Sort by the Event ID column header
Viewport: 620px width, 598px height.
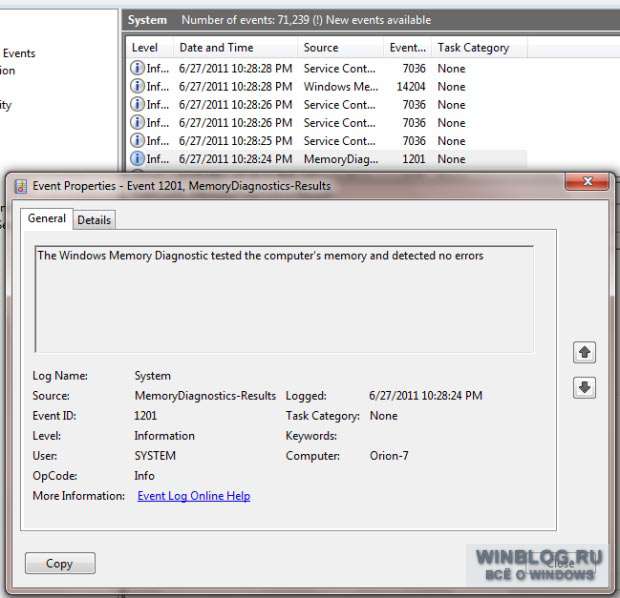(407, 47)
